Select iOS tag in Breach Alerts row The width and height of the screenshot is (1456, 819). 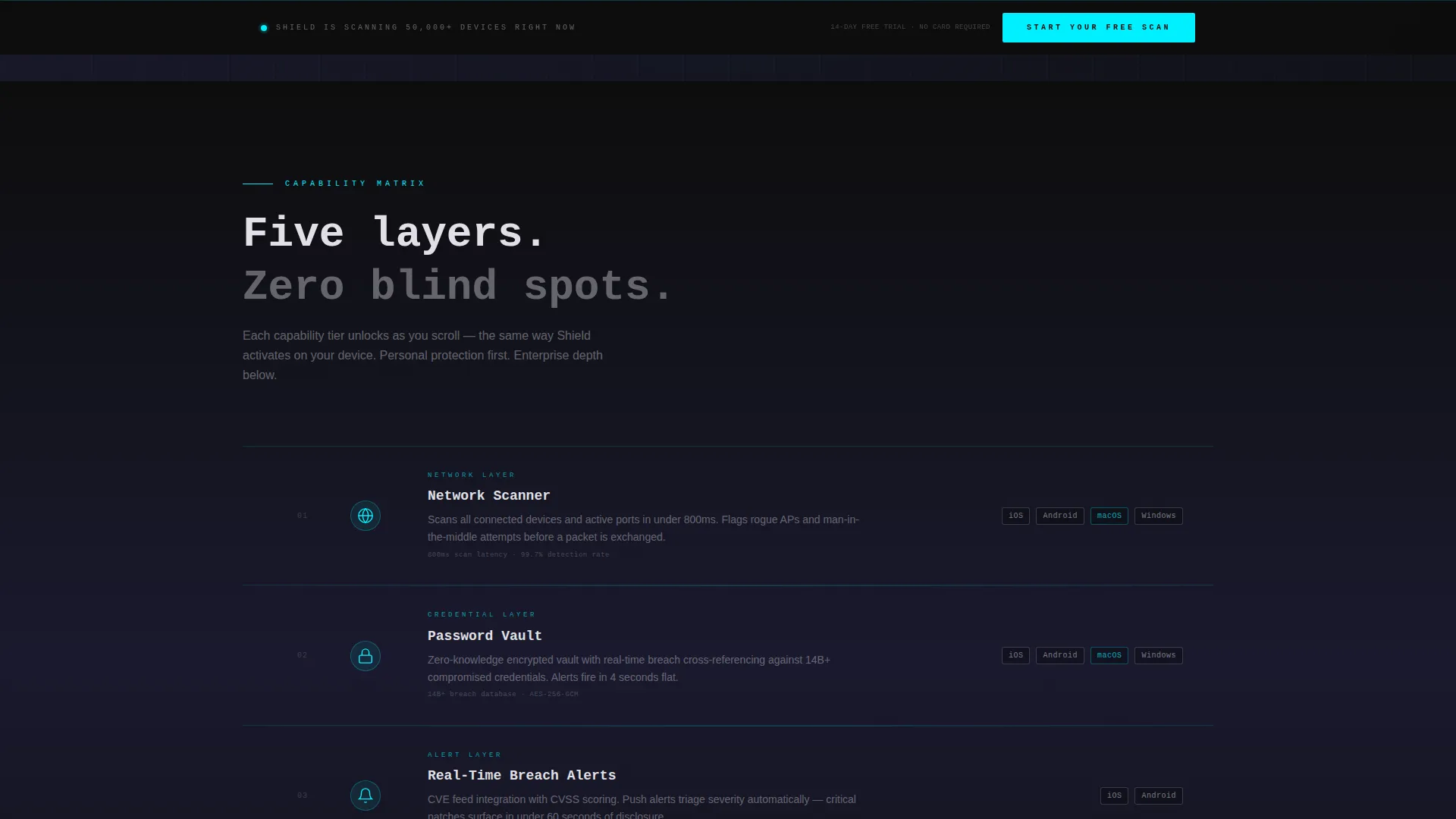click(1114, 795)
